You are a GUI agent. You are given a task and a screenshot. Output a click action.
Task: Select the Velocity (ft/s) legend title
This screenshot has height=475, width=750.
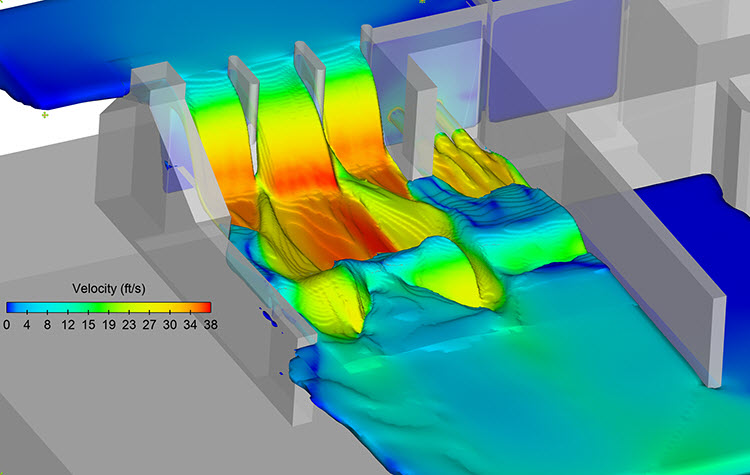pos(109,288)
